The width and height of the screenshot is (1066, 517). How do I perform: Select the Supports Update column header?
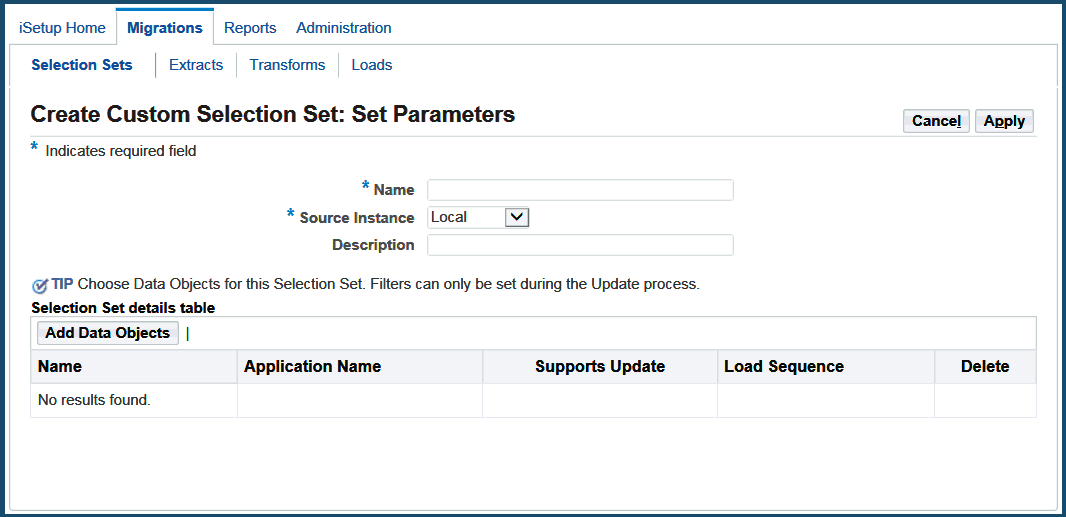(x=600, y=367)
